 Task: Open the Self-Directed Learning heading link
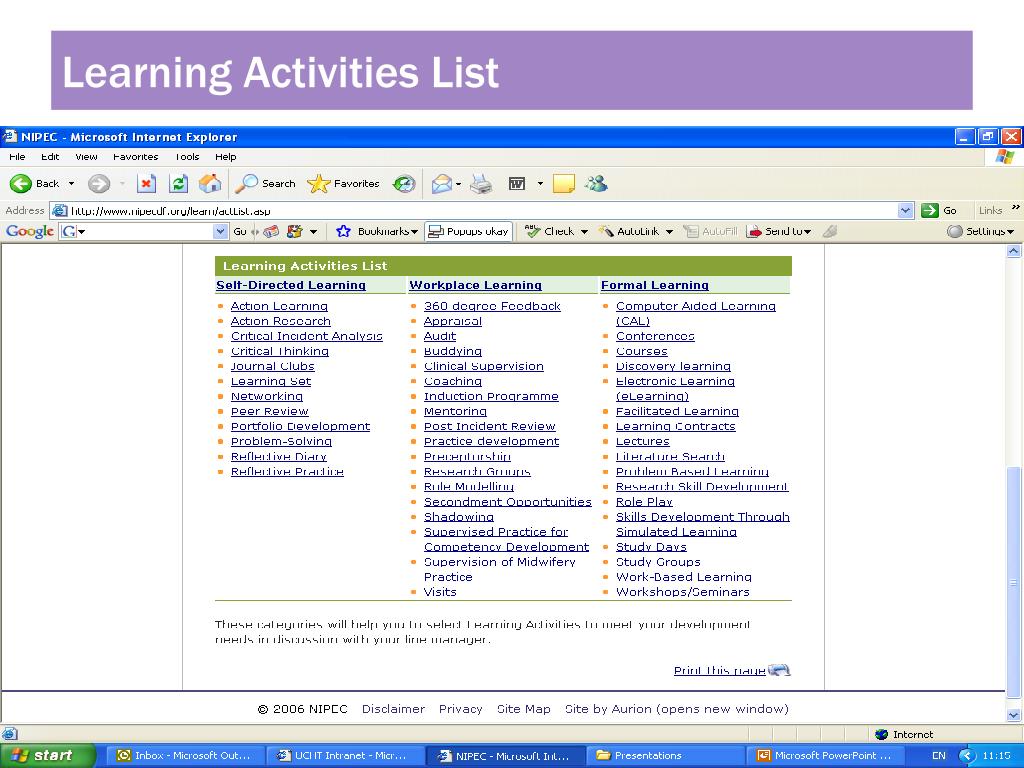(x=291, y=285)
